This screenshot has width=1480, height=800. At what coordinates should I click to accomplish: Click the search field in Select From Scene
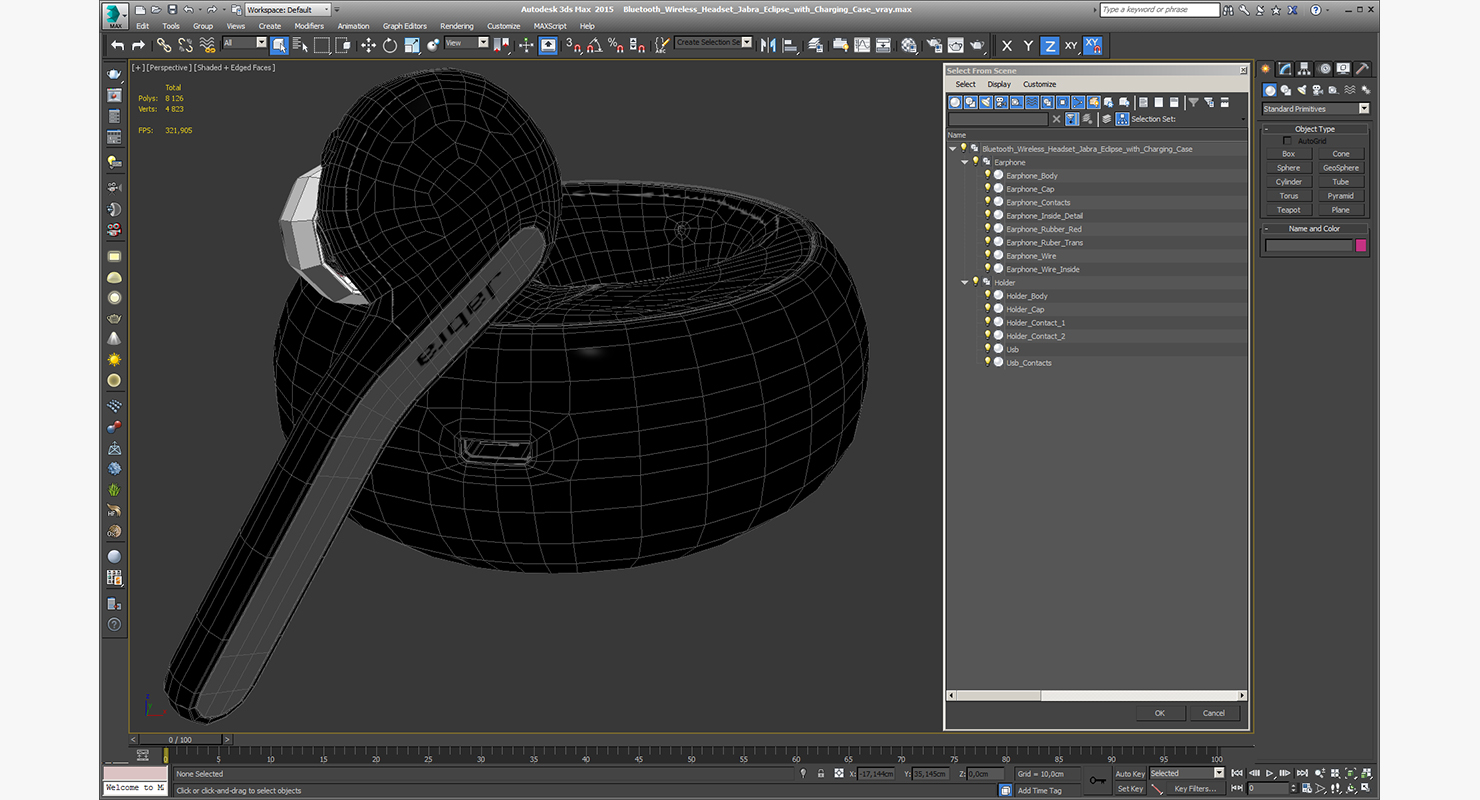pyautogui.click(x=998, y=119)
